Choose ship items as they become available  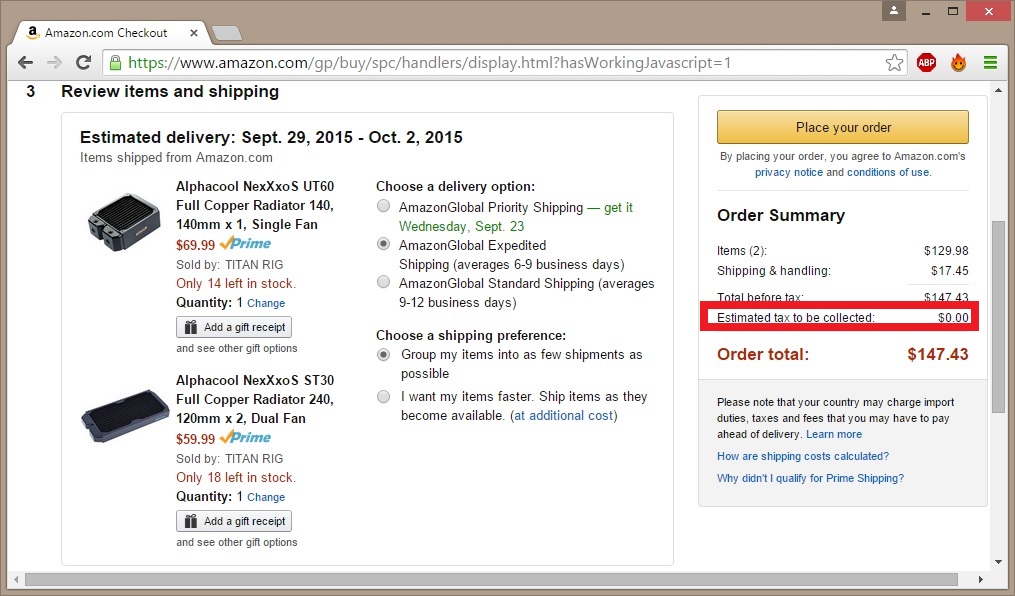[383, 397]
